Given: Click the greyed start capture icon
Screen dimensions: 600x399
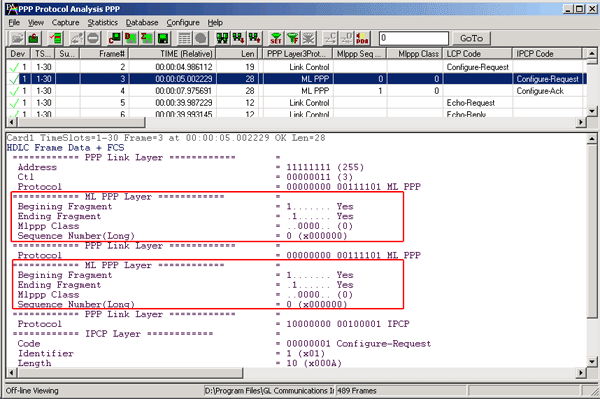Looking at the screenshot, I should (x=77, y=38).
